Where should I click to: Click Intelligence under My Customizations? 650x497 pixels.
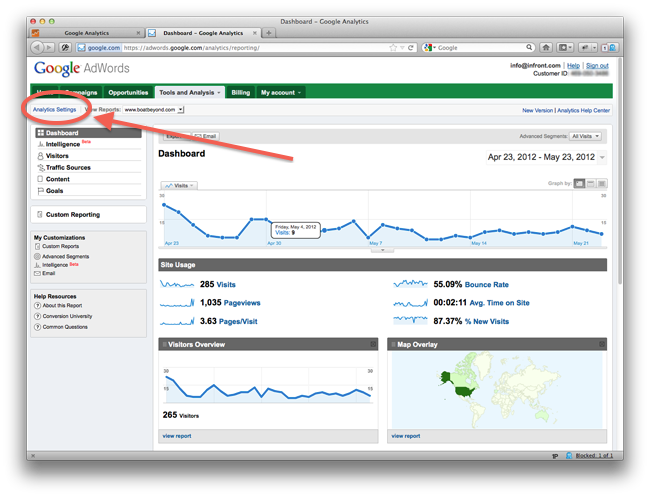click(55, 265)
